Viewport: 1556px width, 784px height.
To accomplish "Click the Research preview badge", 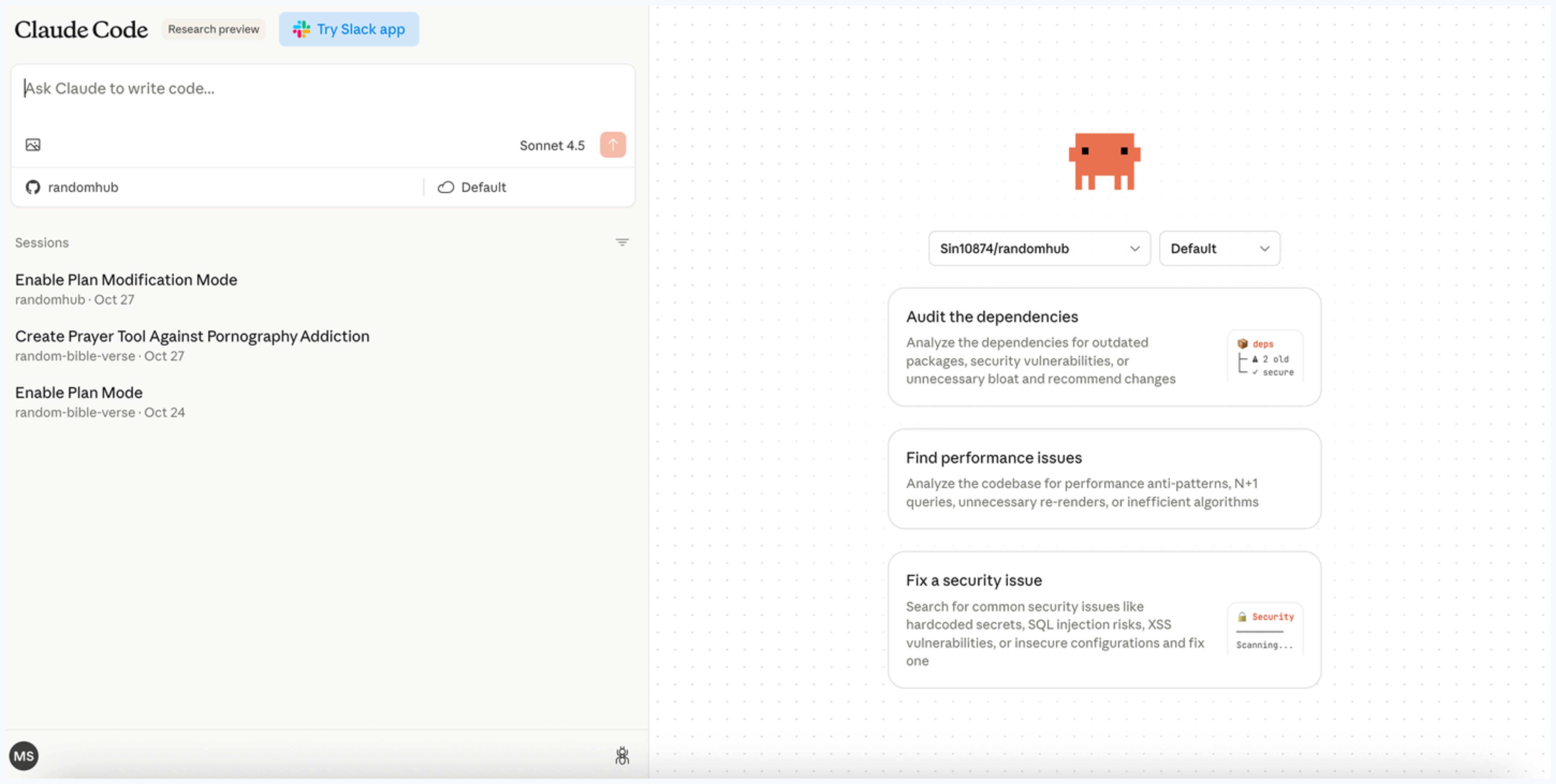I will click(x=213, y=29).
